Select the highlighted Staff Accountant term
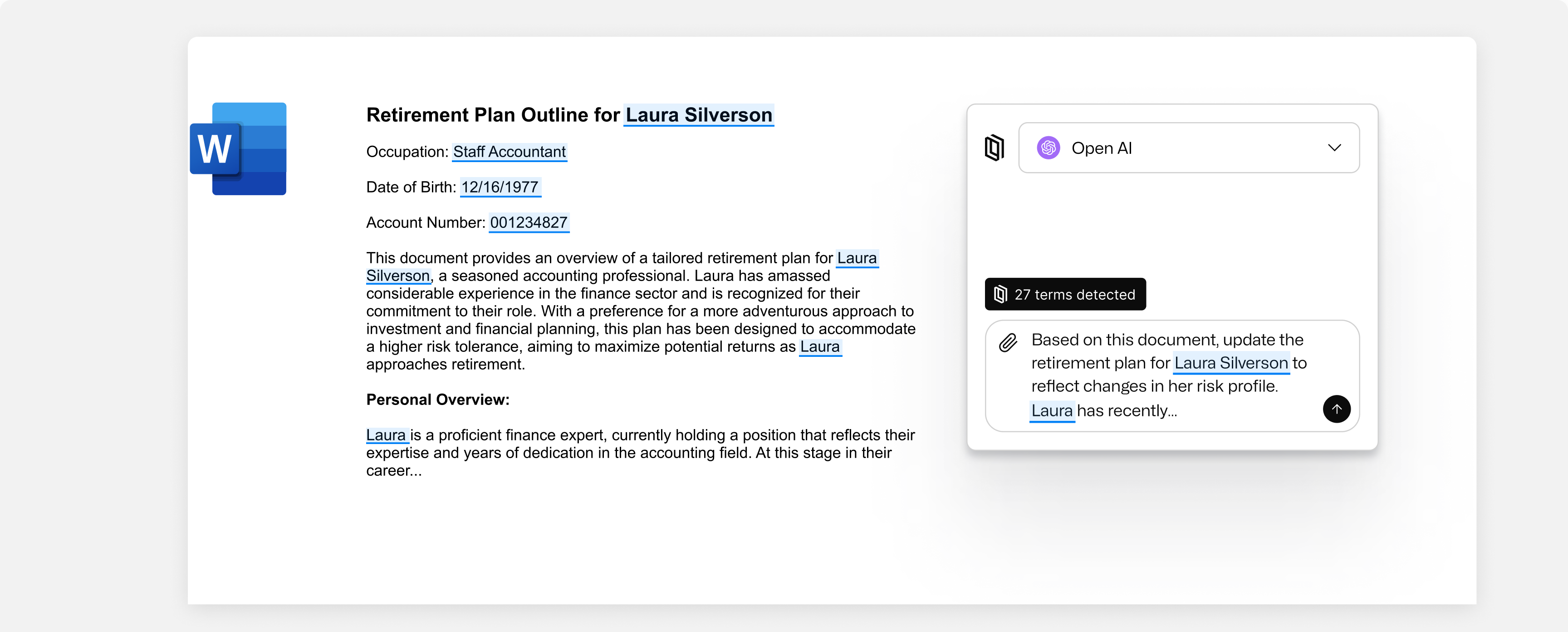This screenshot has width=1568, height=632. 509,152
